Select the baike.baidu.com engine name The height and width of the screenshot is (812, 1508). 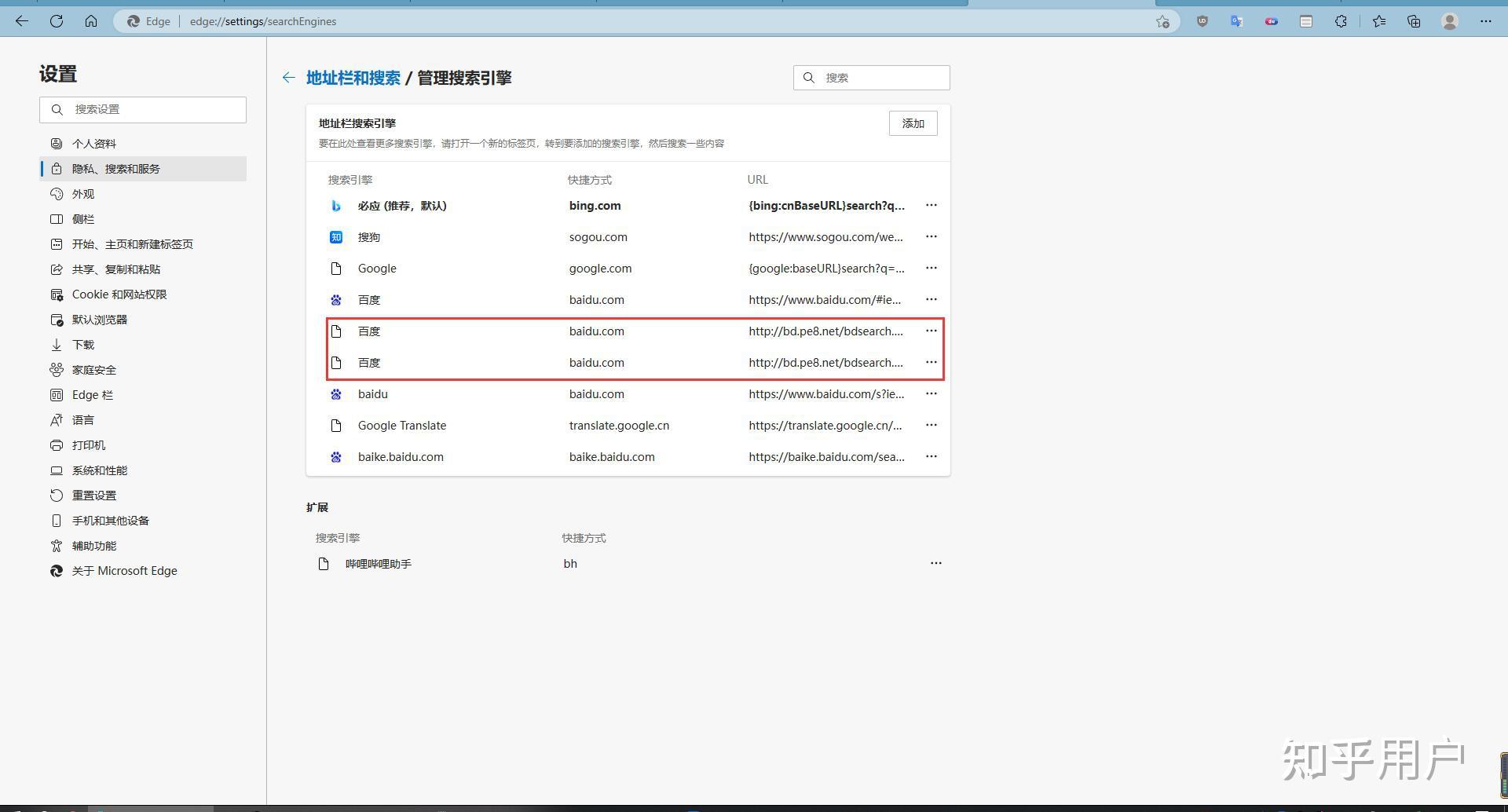[401, 457]
